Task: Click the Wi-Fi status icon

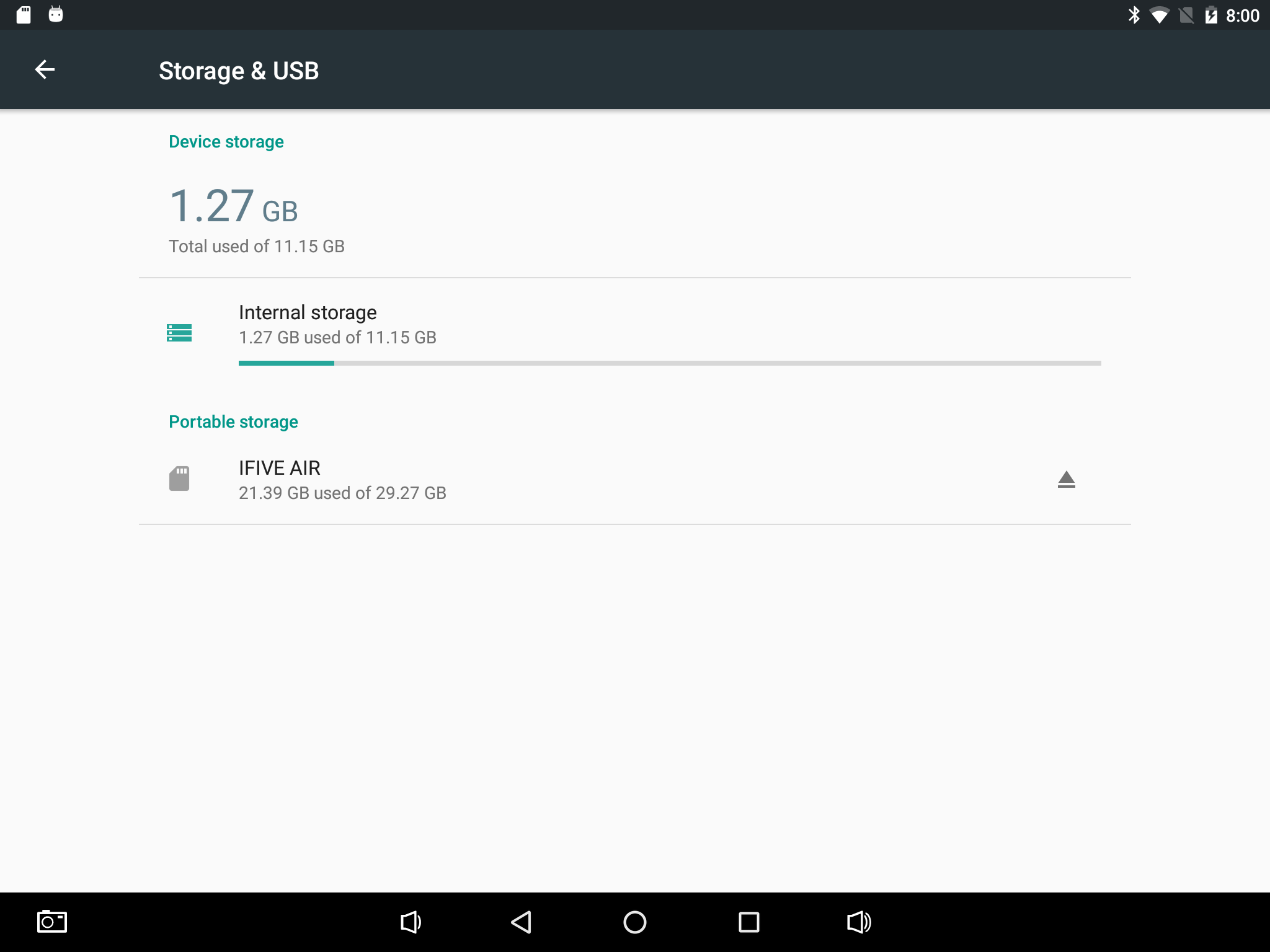Action: coord(1159,15)
